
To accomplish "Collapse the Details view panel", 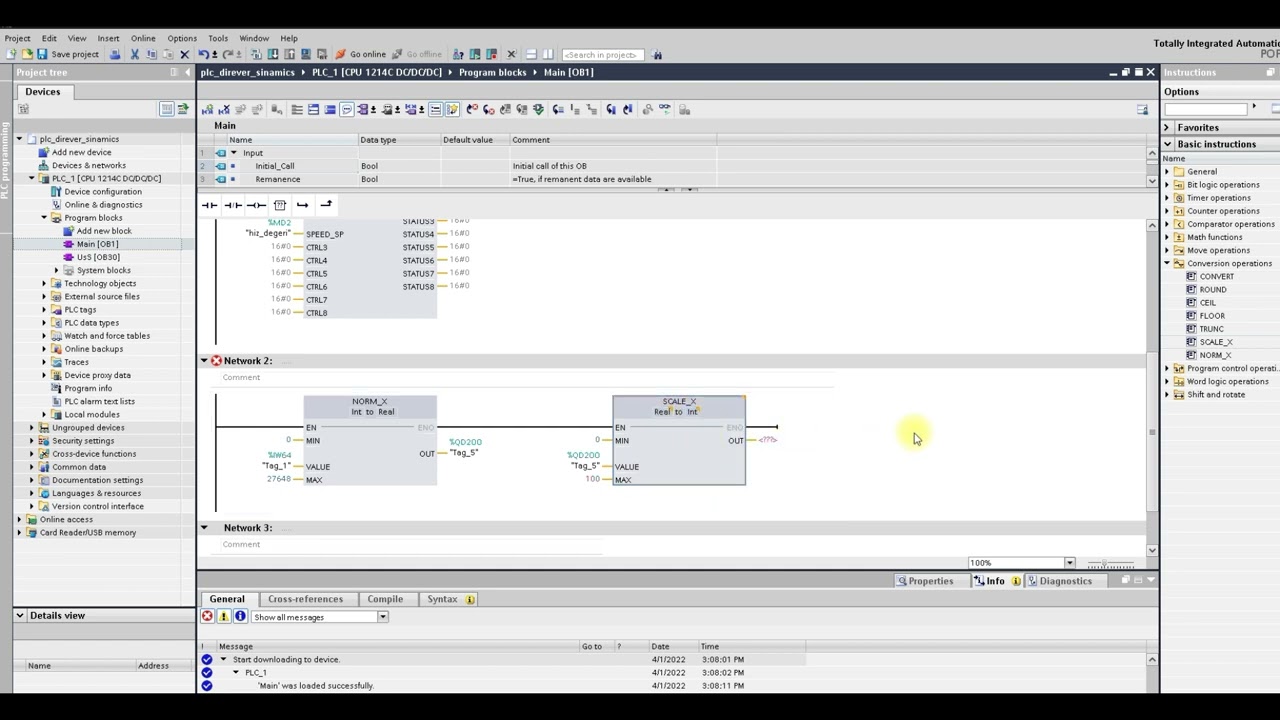I will (19, 616).
